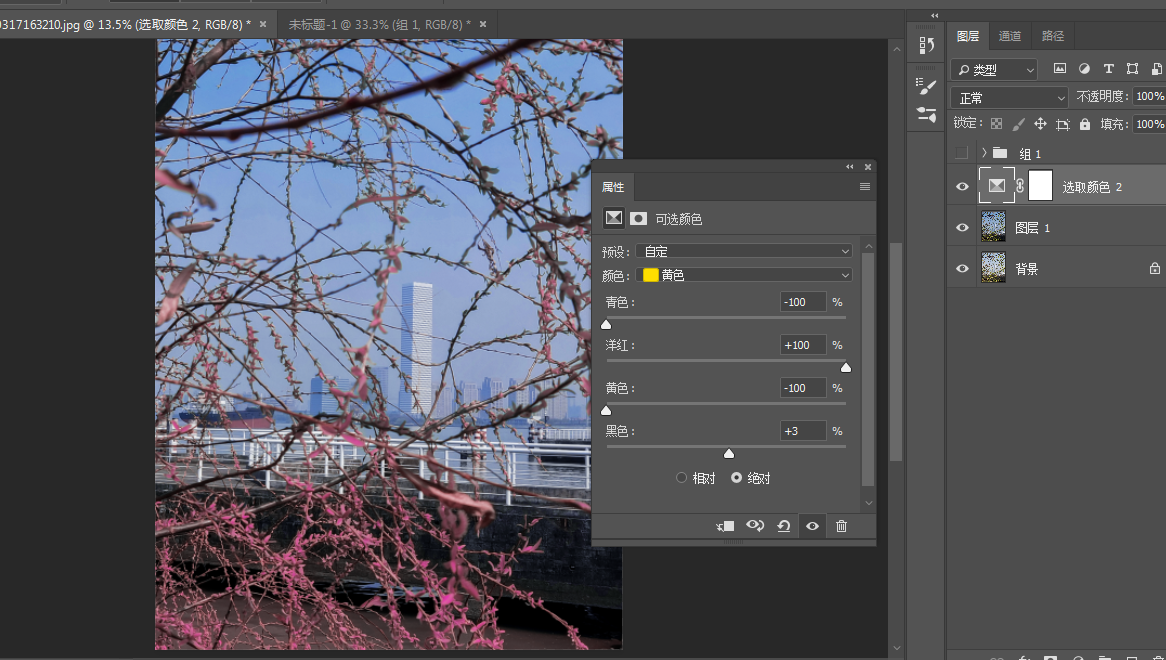Image resolution: width=1166 pixels, height=660 pixels.
Task: Click the reset adjustment defaults icon
Action: pos(784,526)
